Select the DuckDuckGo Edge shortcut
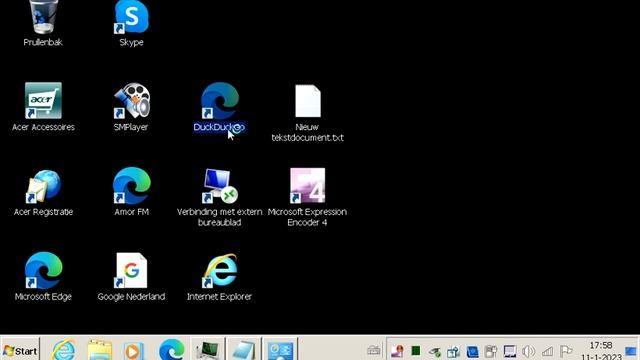Viewport: 640px width, 360px height. point(220,107)
